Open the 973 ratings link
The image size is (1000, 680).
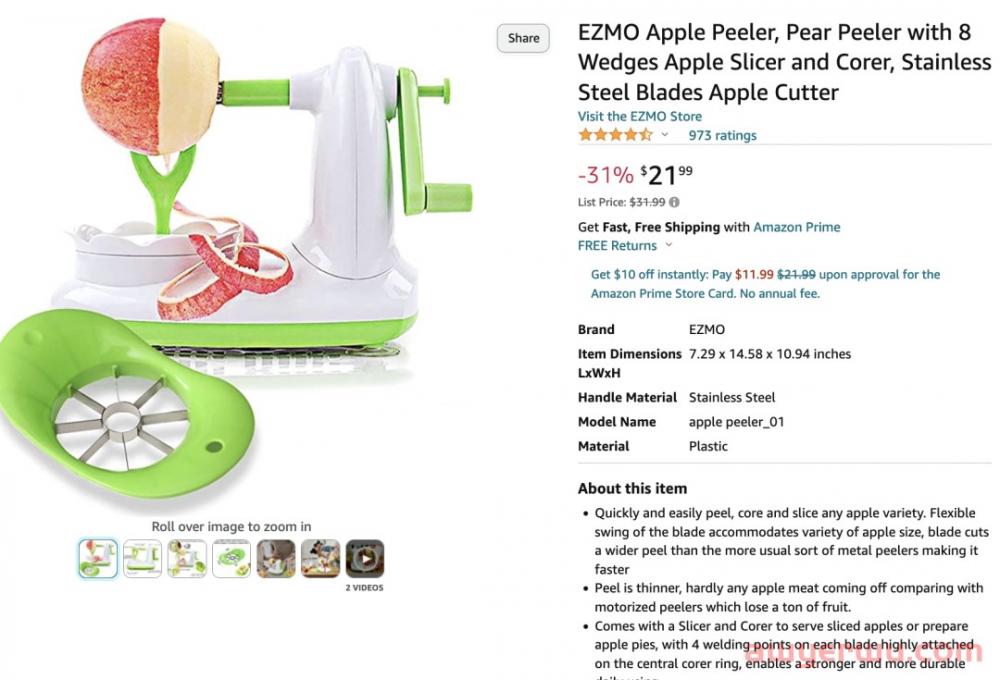pos(722,135)
